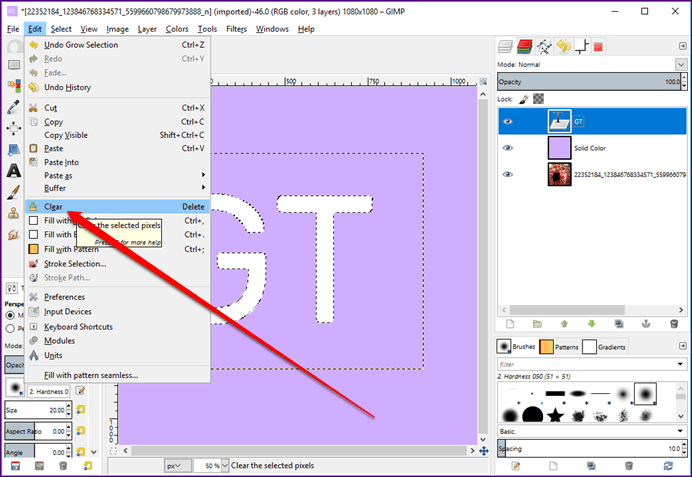The height and width of the screenshot is (477, 692).
Task: Lower the selected layer with green arrow
Action: (x=591, y=324)
